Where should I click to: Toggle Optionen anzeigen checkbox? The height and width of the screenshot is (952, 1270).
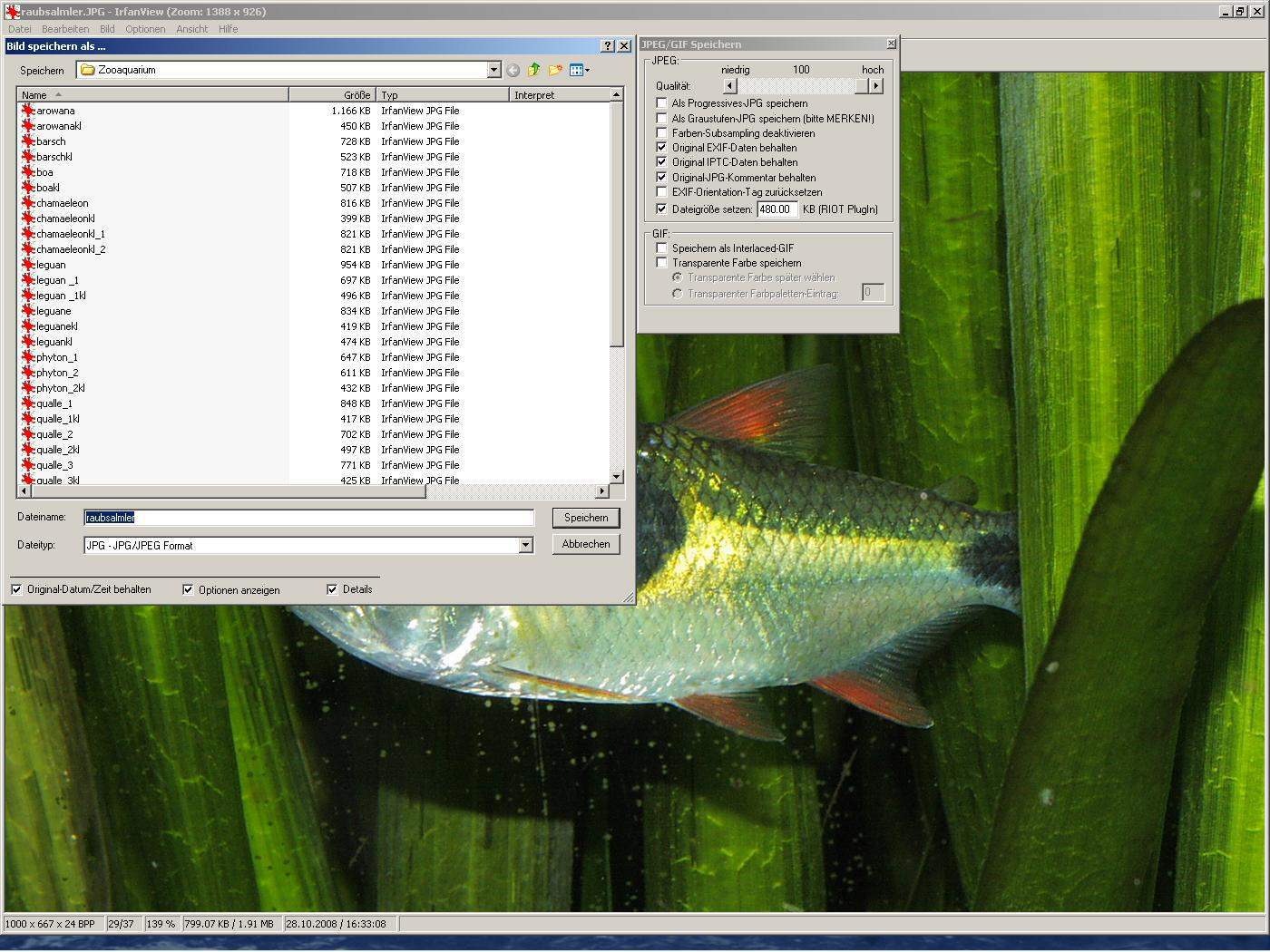(x=188, y=589)
